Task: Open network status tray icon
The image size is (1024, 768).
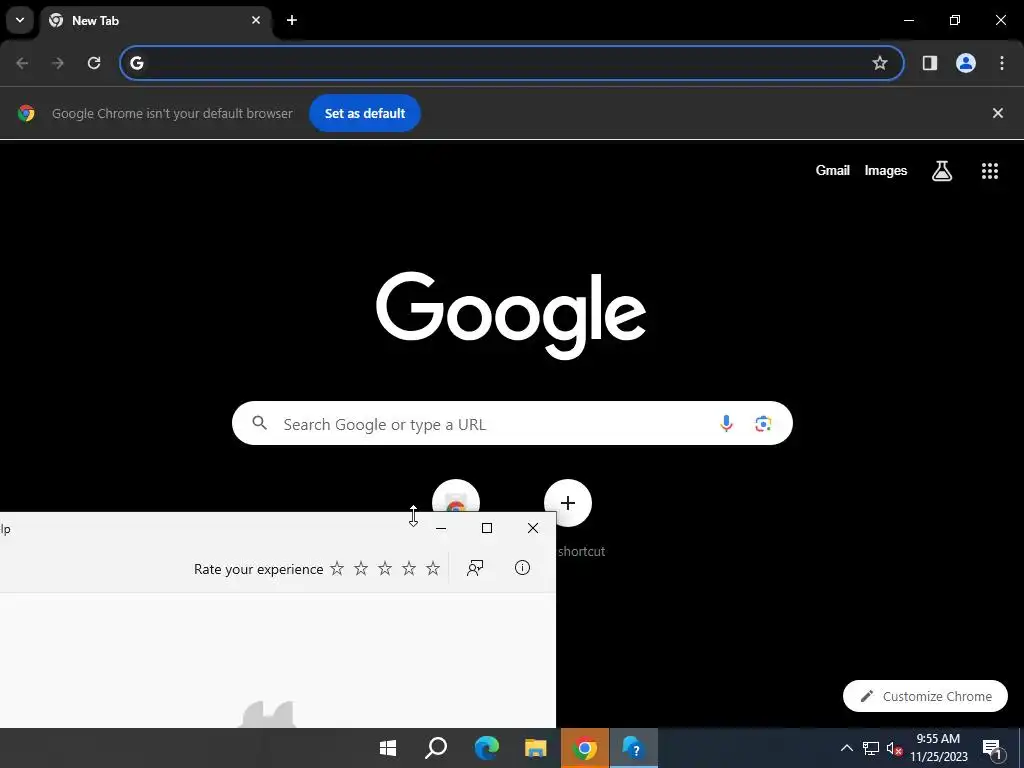Action: [871, 748]
